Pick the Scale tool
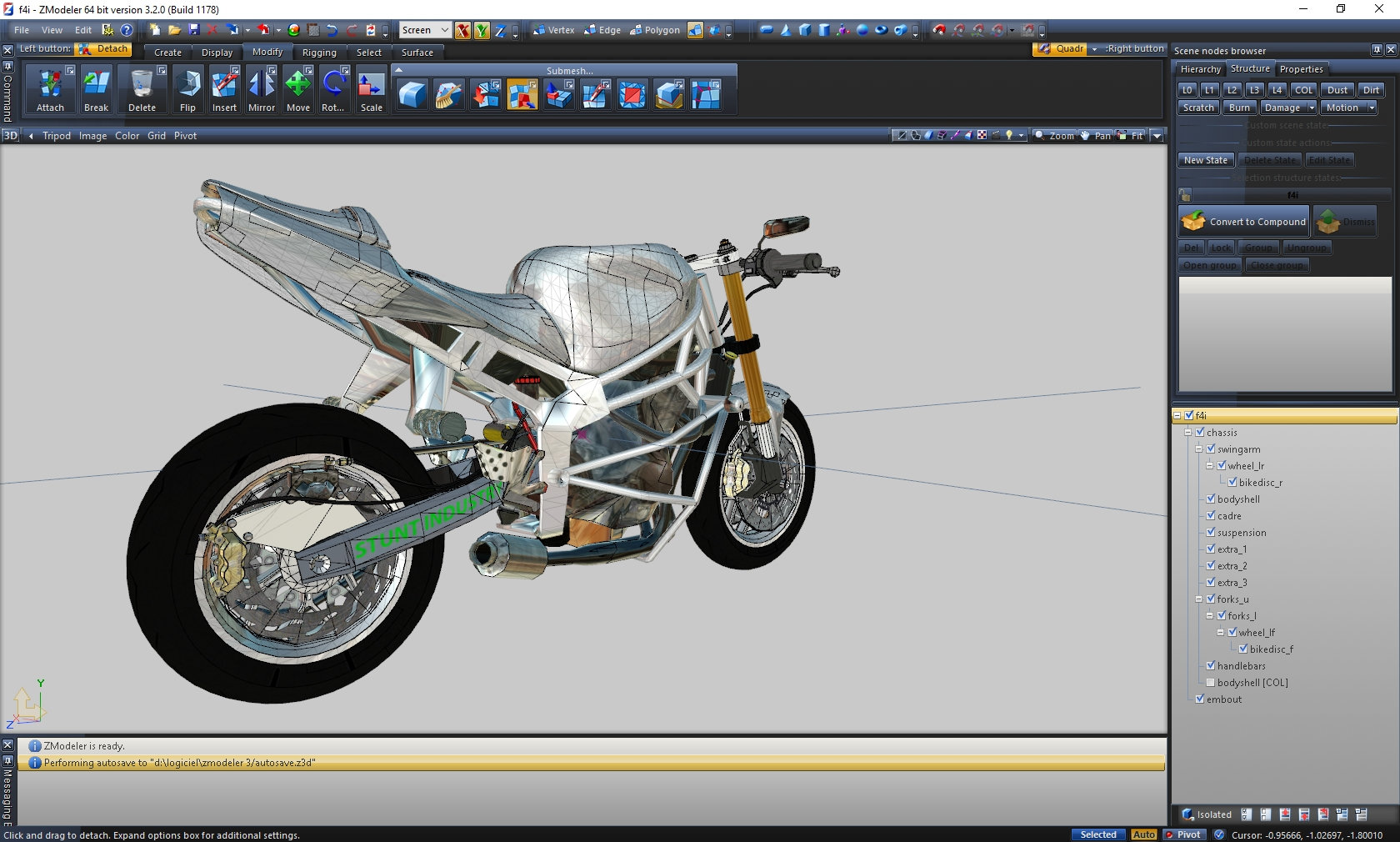This screenshot has height=842, width=1400. tap(371, 85)
